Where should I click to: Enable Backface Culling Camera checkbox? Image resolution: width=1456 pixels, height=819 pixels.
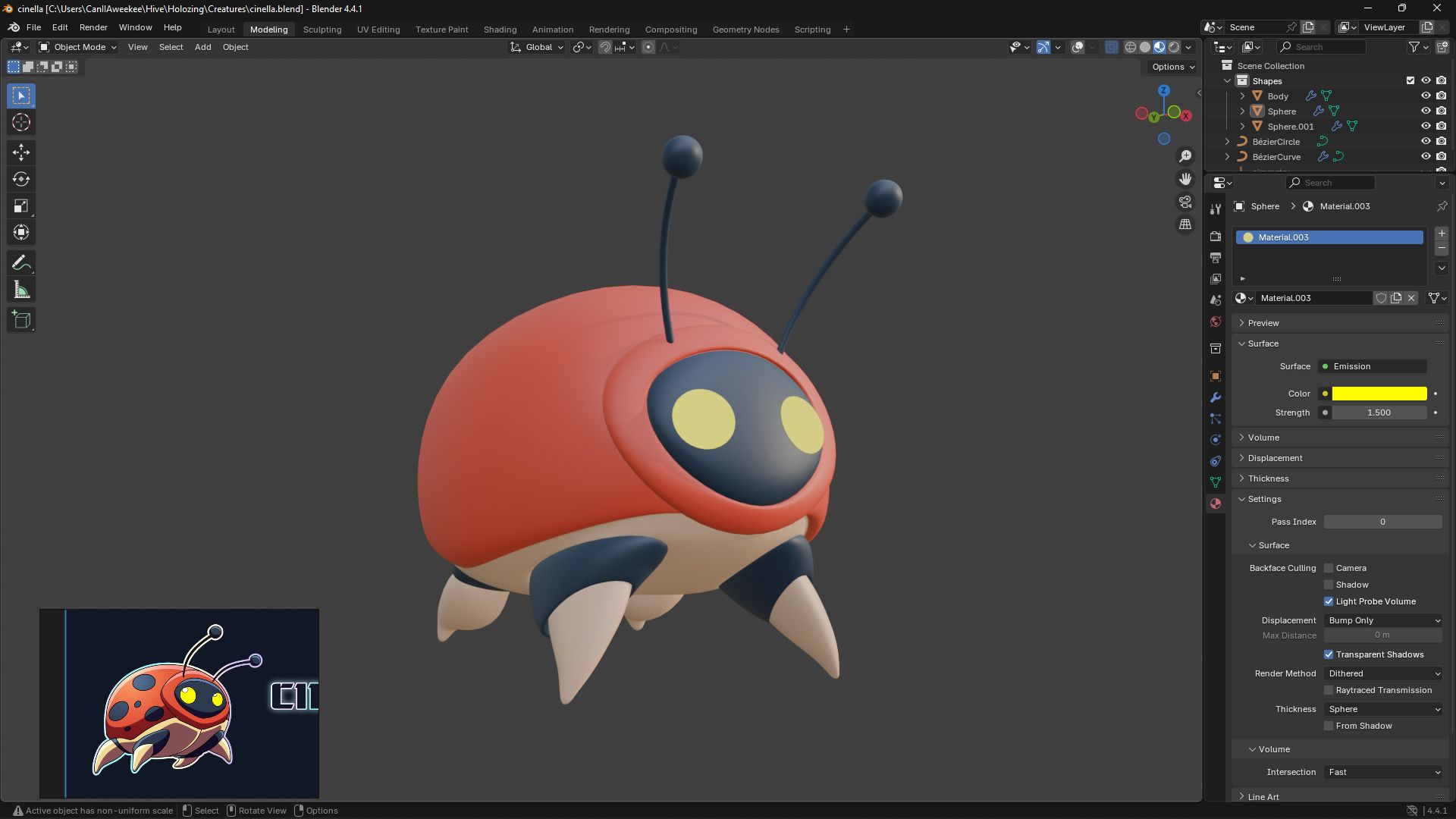pos(1329,568)
